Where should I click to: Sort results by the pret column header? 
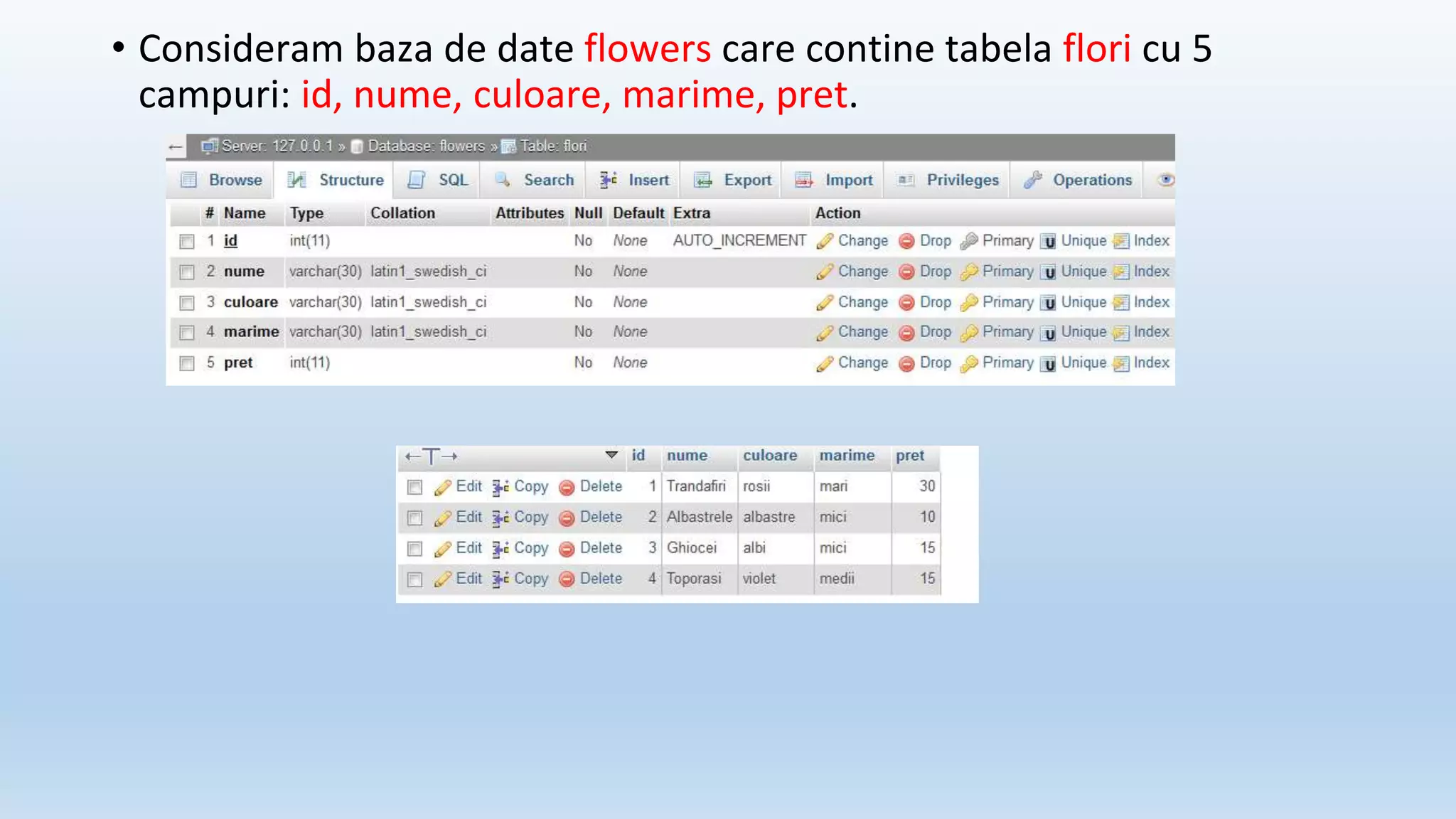point(909,455)
